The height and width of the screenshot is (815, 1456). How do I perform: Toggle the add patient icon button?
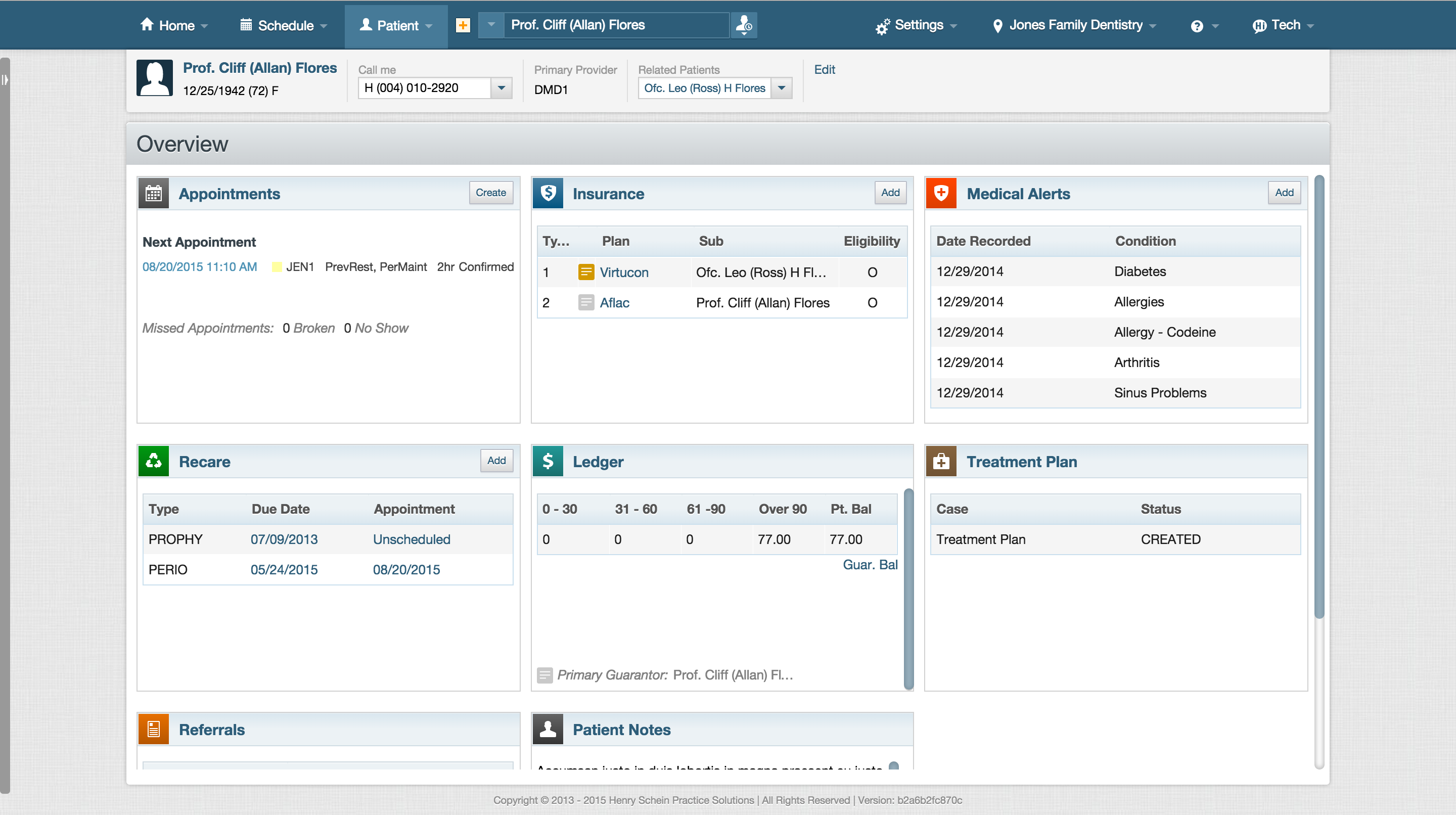[463, 24]
